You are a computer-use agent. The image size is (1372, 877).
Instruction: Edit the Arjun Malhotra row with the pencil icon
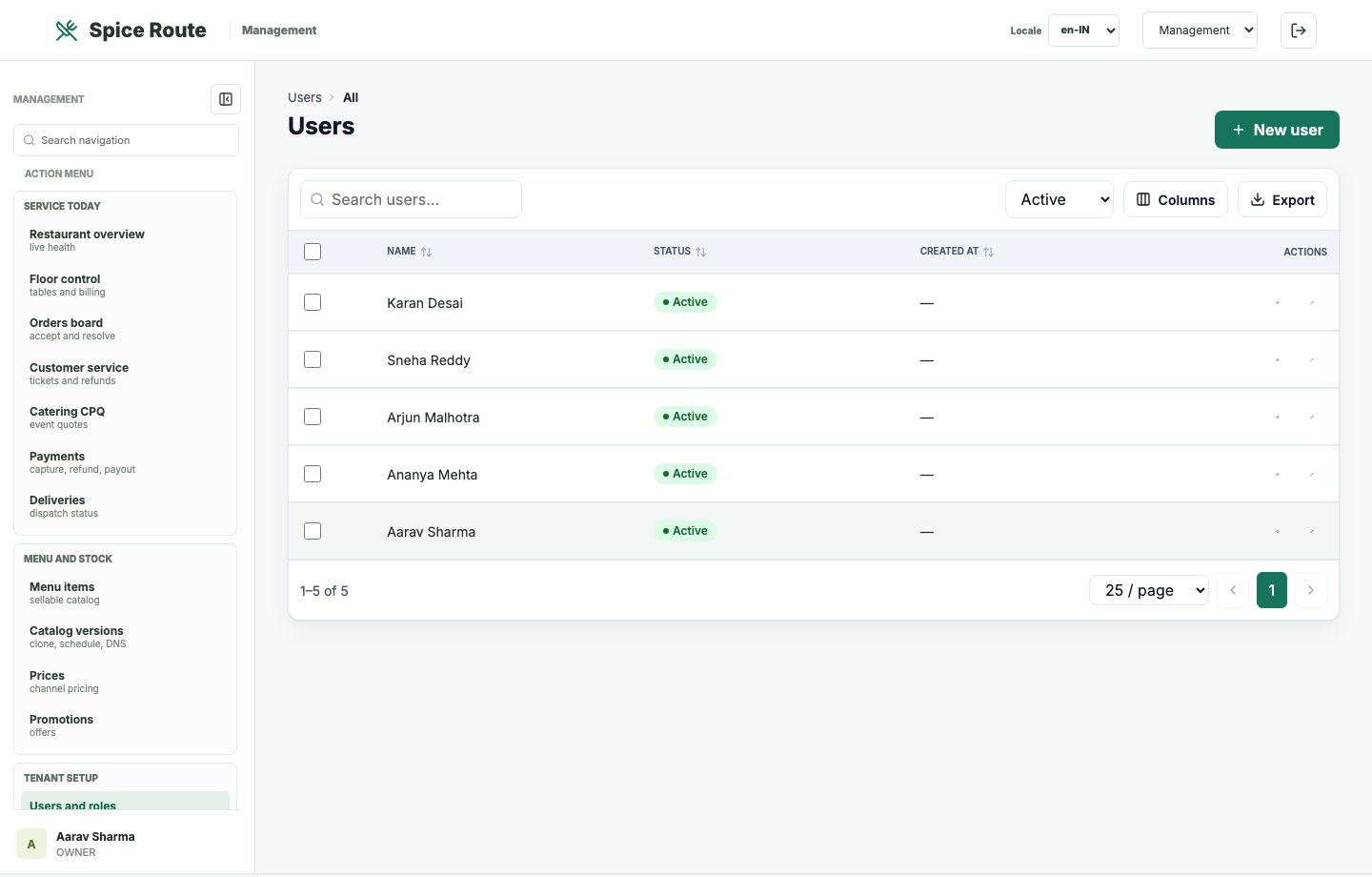tap(1312, 417)
